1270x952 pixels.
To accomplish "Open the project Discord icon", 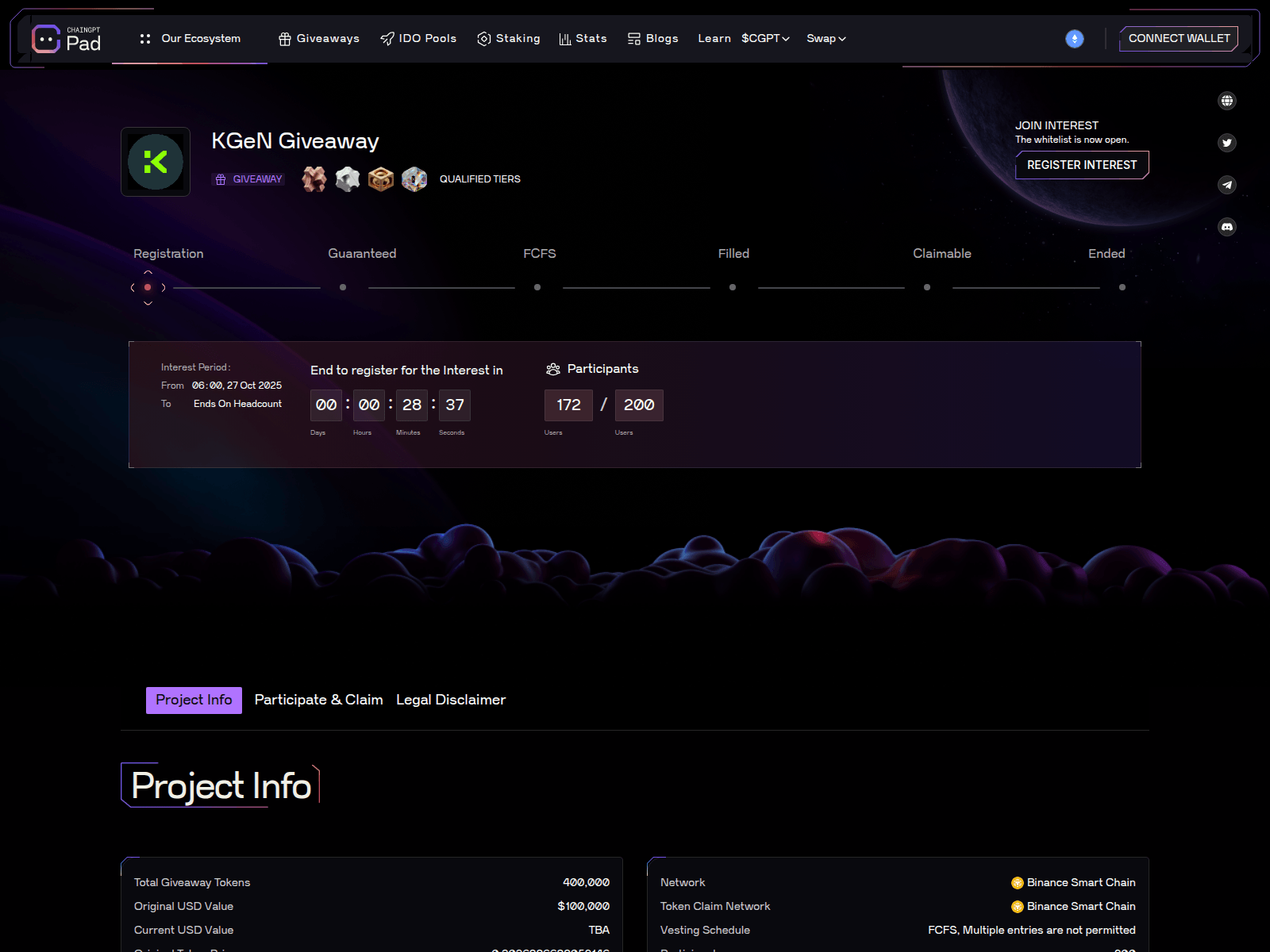I will point(1227,227).
